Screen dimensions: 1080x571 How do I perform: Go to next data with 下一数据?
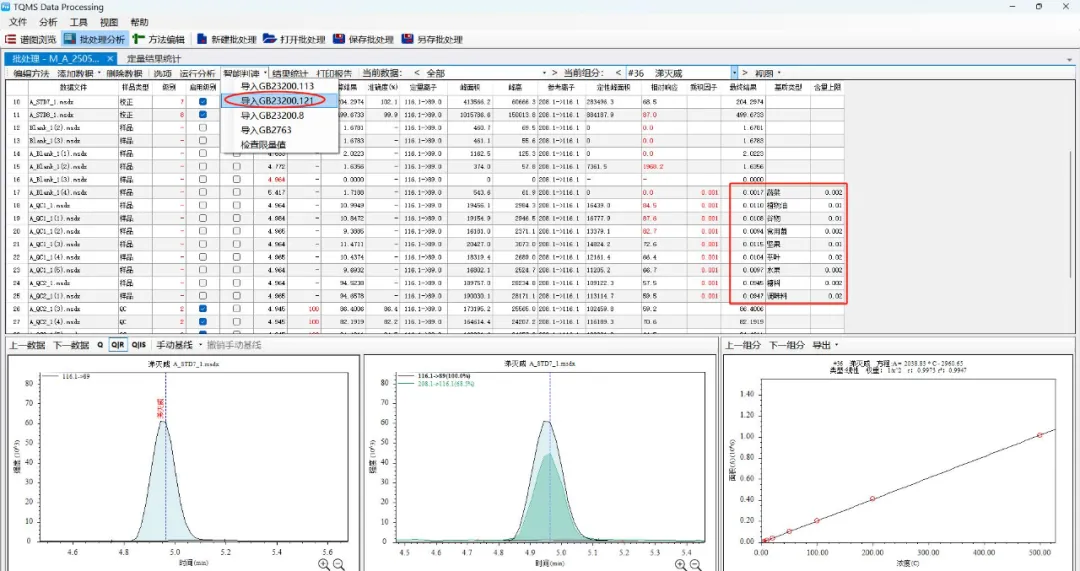point(71,345)
